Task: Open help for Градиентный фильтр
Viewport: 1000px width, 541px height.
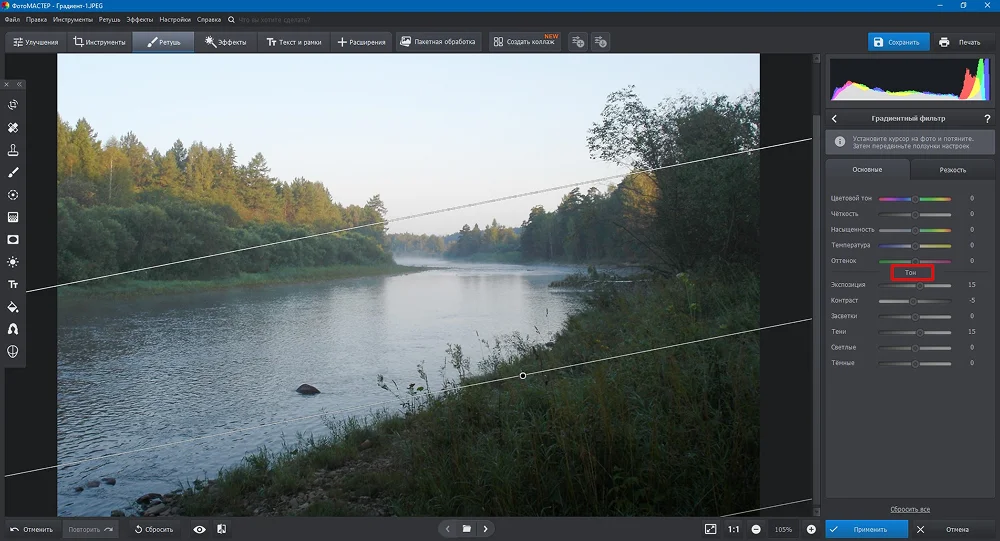Action: tap(987, 119)
